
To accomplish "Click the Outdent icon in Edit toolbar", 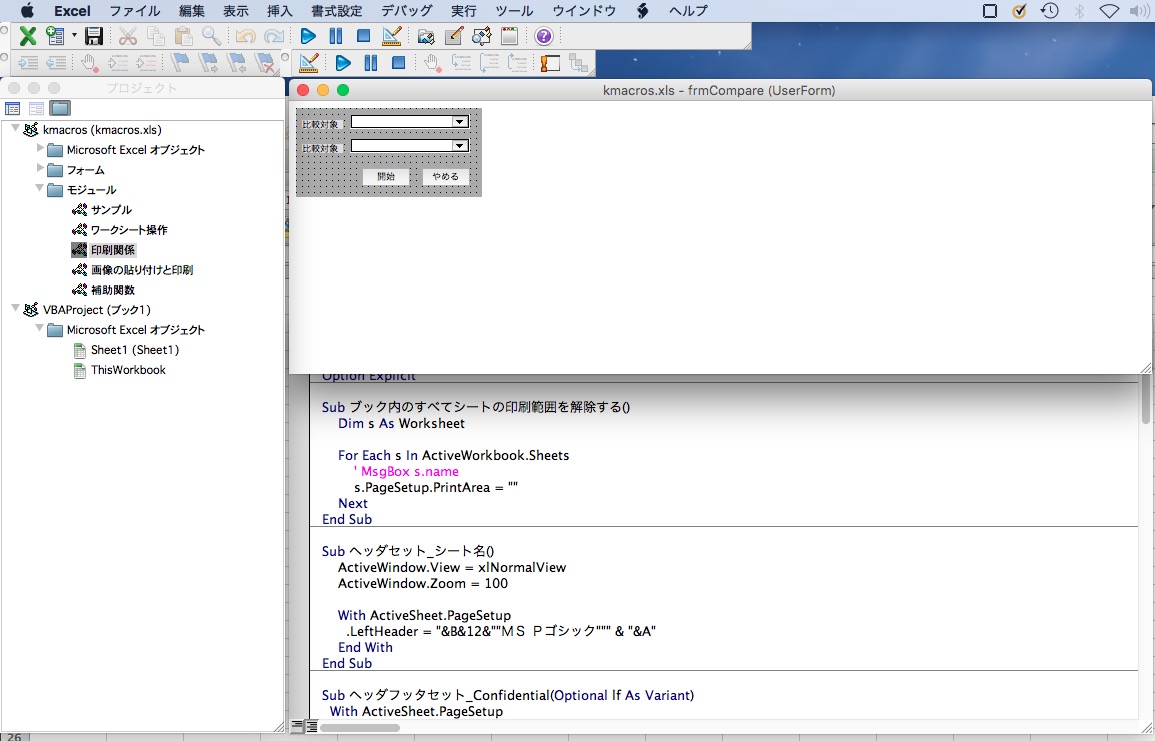I will point(56,63).
